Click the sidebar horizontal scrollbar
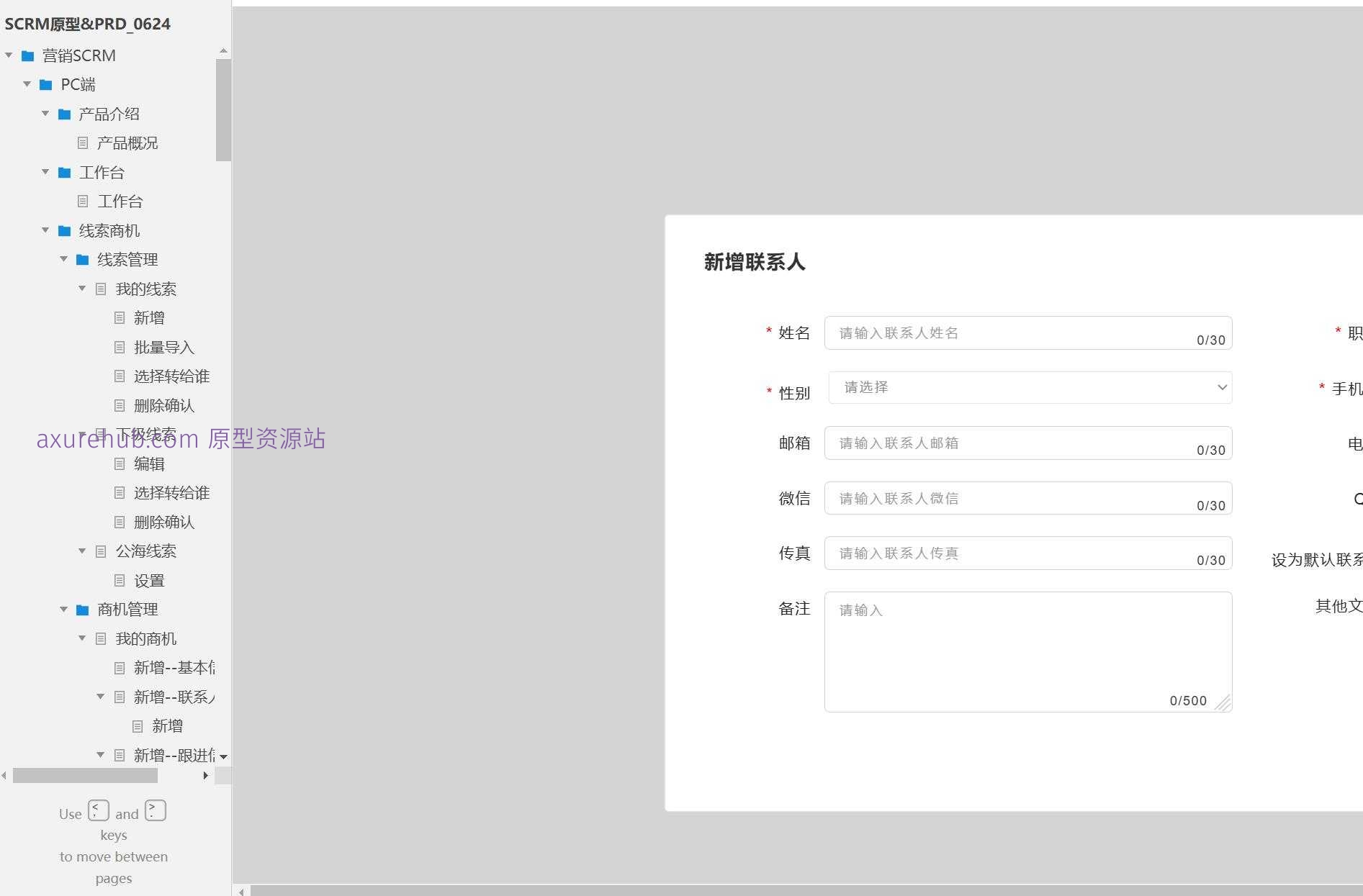This screenshot has width=1363, height=896. coord(85,775)
